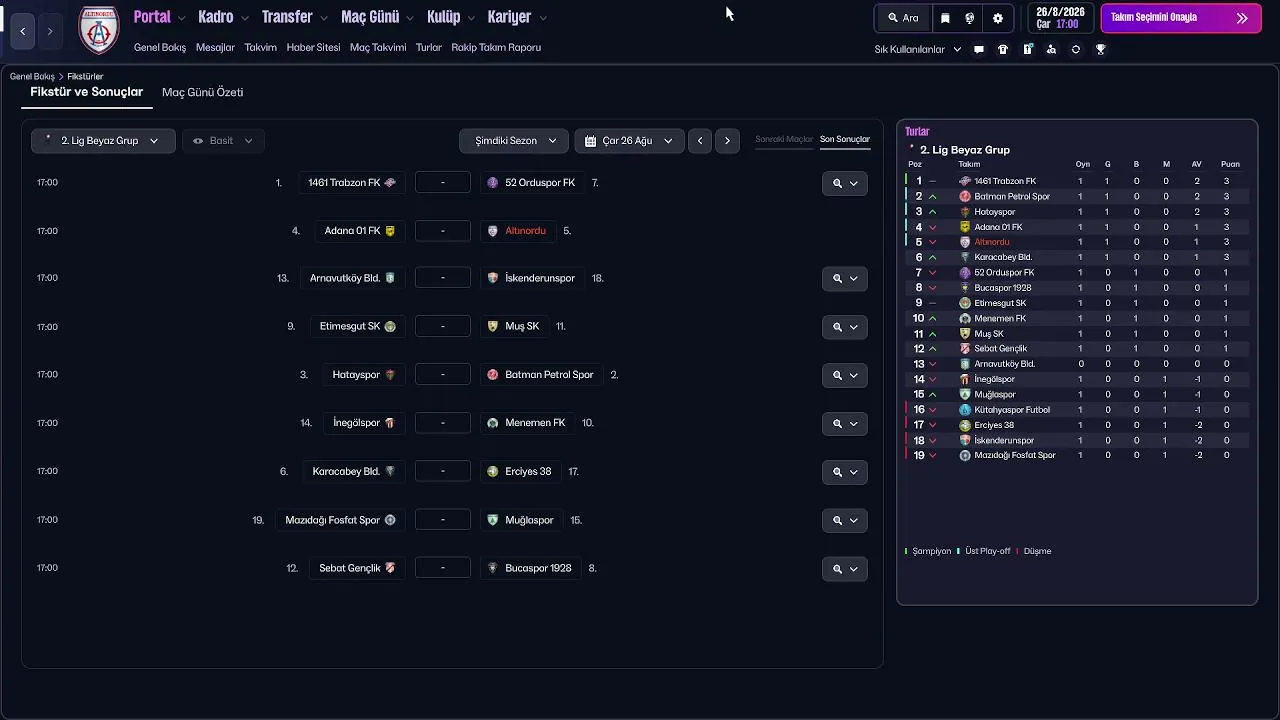Click the shirt squad shortcut icon

pos(1003,49)
